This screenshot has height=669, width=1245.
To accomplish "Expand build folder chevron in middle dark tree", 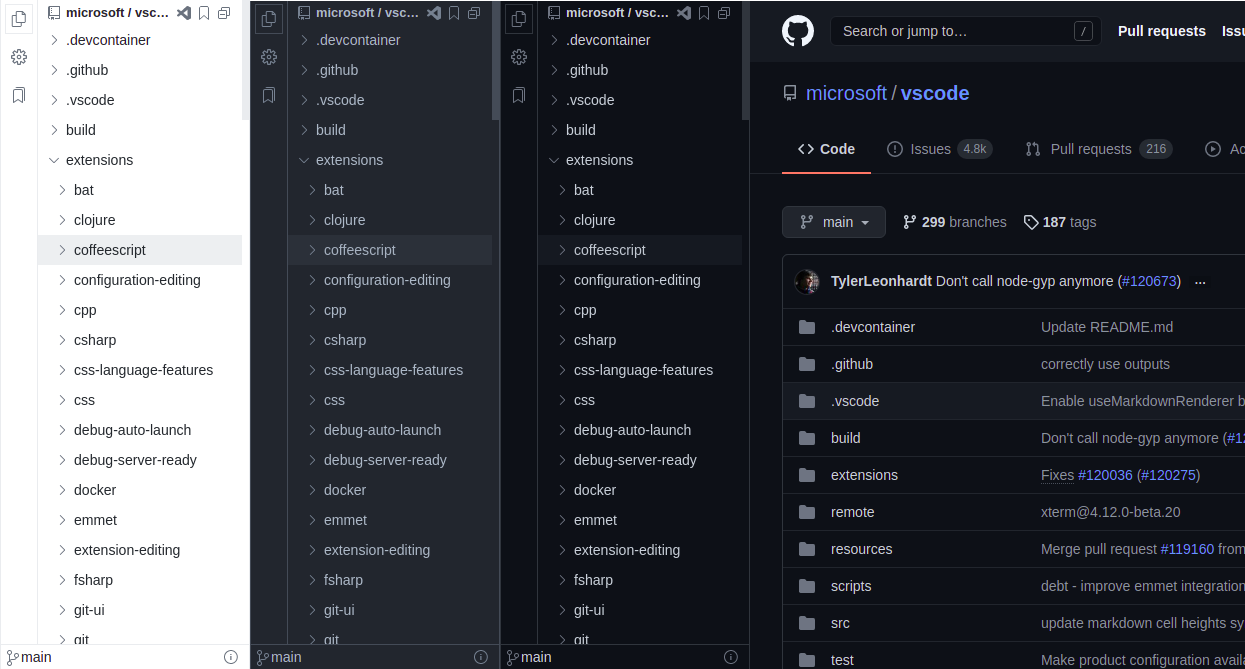I will (x=304, y=130).
